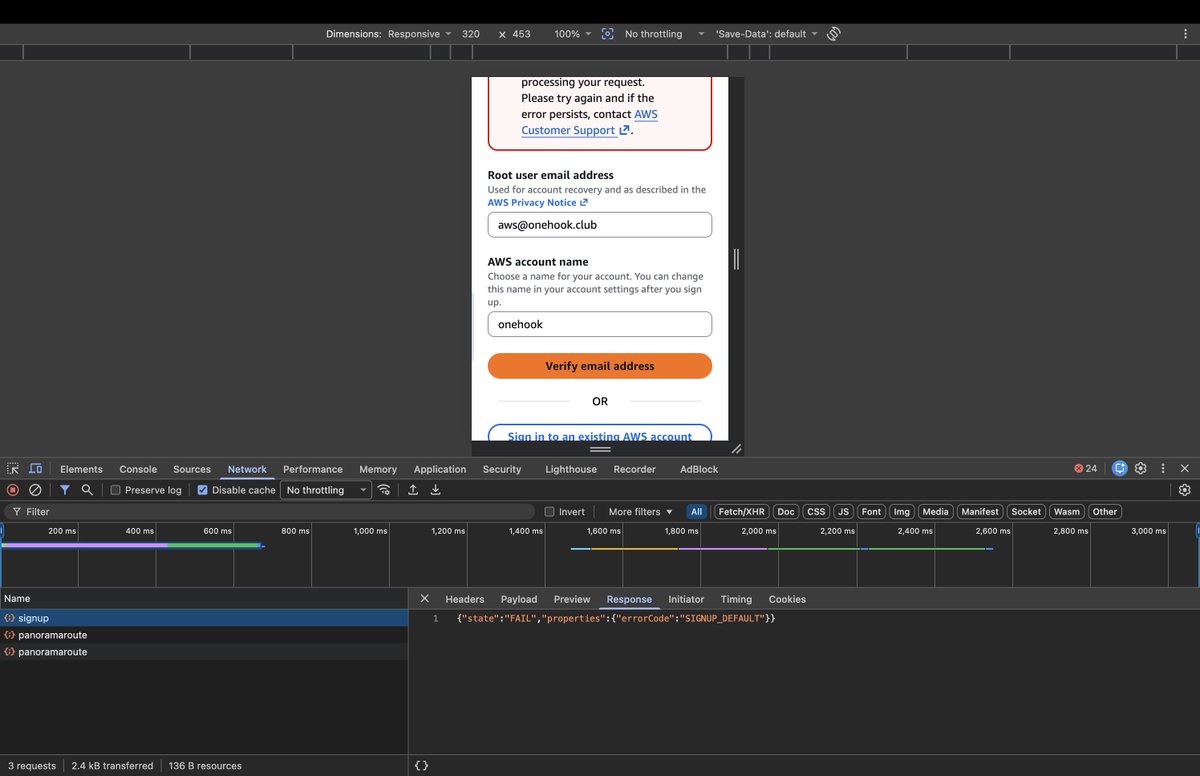Filter by JS requests
Image resolution: width=1200 pixels, height=776 pixels.
tap(843, 511)
